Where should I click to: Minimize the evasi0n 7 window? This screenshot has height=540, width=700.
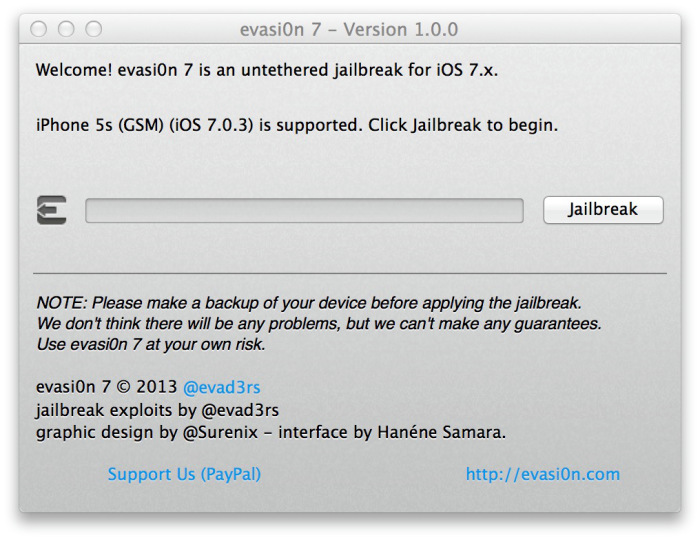[x=67, y=30]
